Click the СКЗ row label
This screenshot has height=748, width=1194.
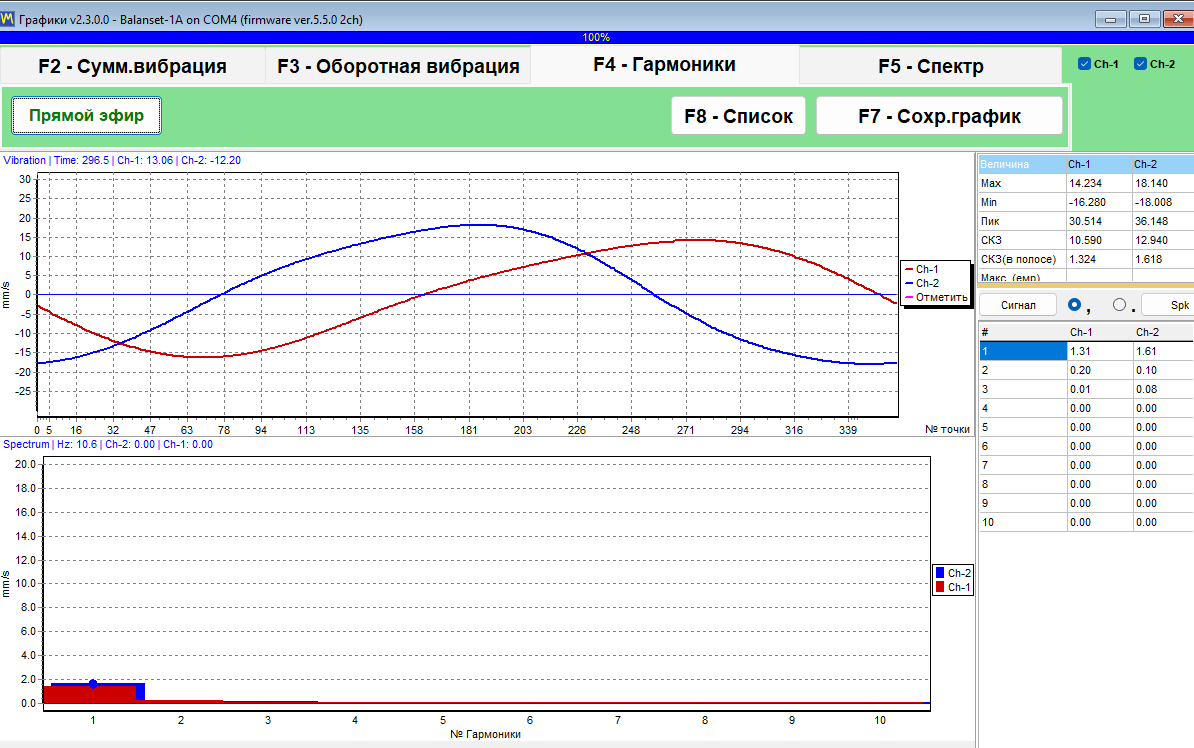(1023, 240)
